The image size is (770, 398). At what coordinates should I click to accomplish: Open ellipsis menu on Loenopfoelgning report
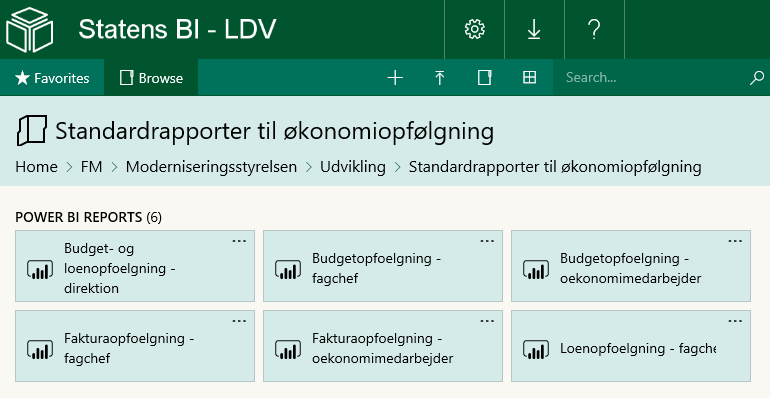click(735, 321)
